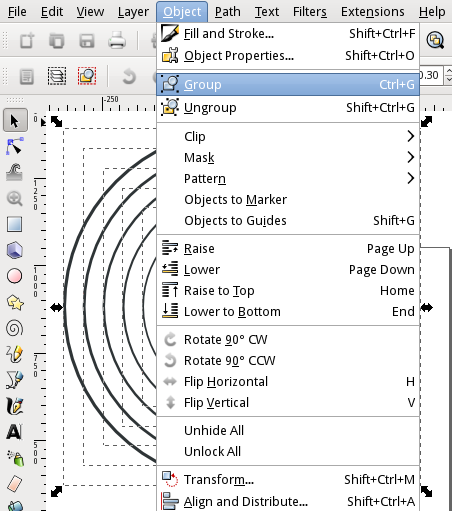Open the File menu
Image resolution: width=452 pixels, height=511 pixels.
(17, 12)
